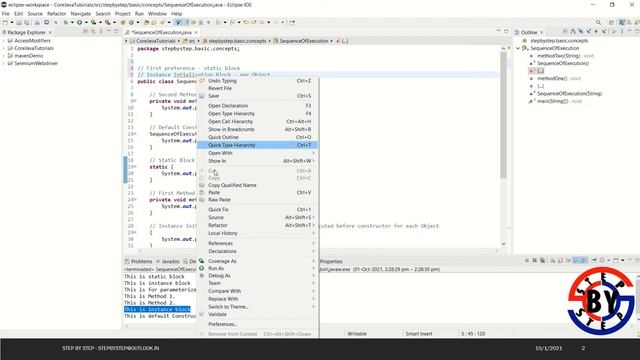Toggle Pin Console button

594,260
